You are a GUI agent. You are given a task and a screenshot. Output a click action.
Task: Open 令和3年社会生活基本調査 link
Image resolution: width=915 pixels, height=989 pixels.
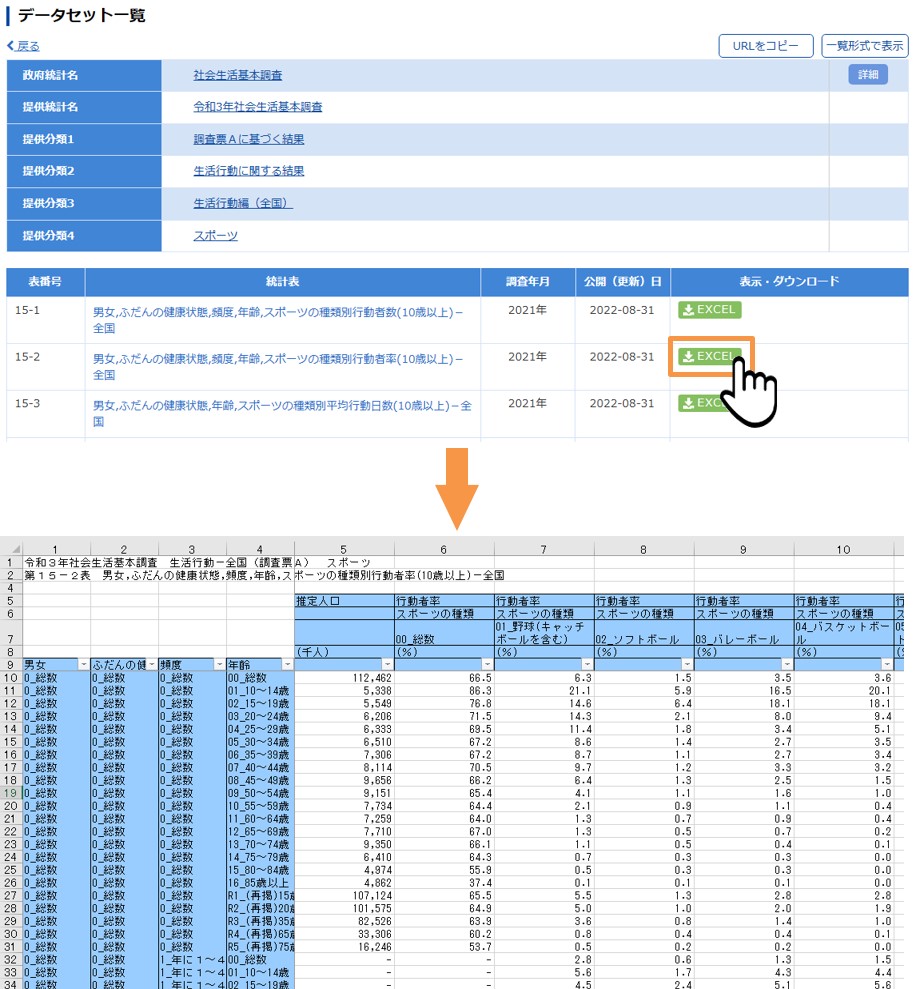257,107
